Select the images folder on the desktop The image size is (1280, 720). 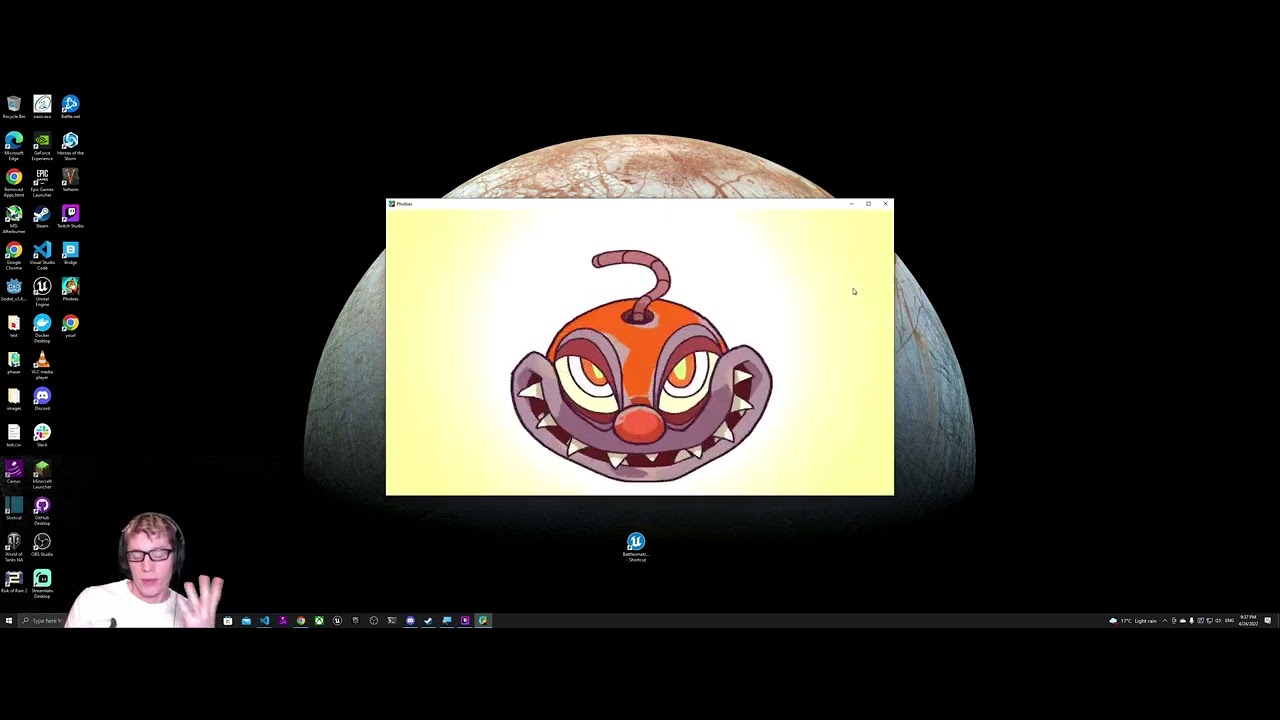pos(14,400)
